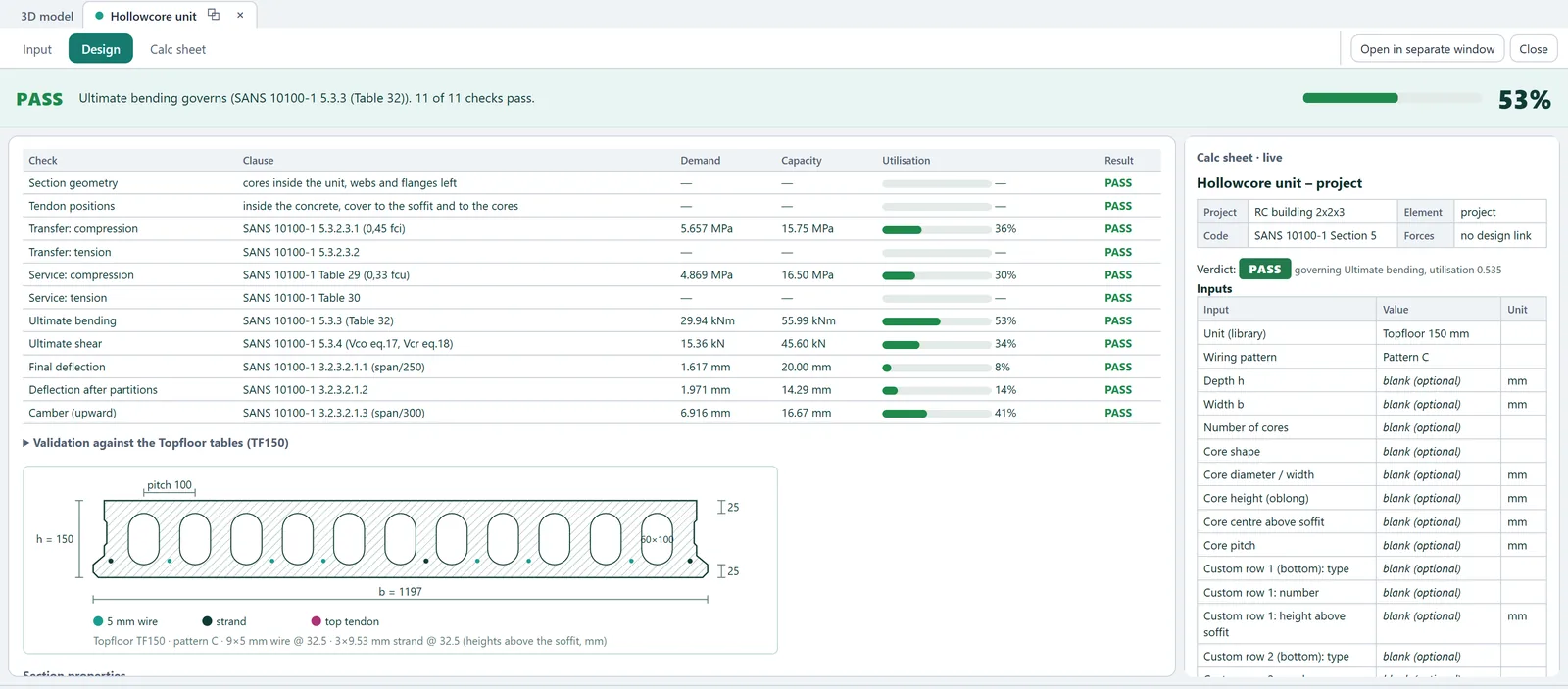
Task: Select the Section geometry check row
Action: [x=592, y=183]
